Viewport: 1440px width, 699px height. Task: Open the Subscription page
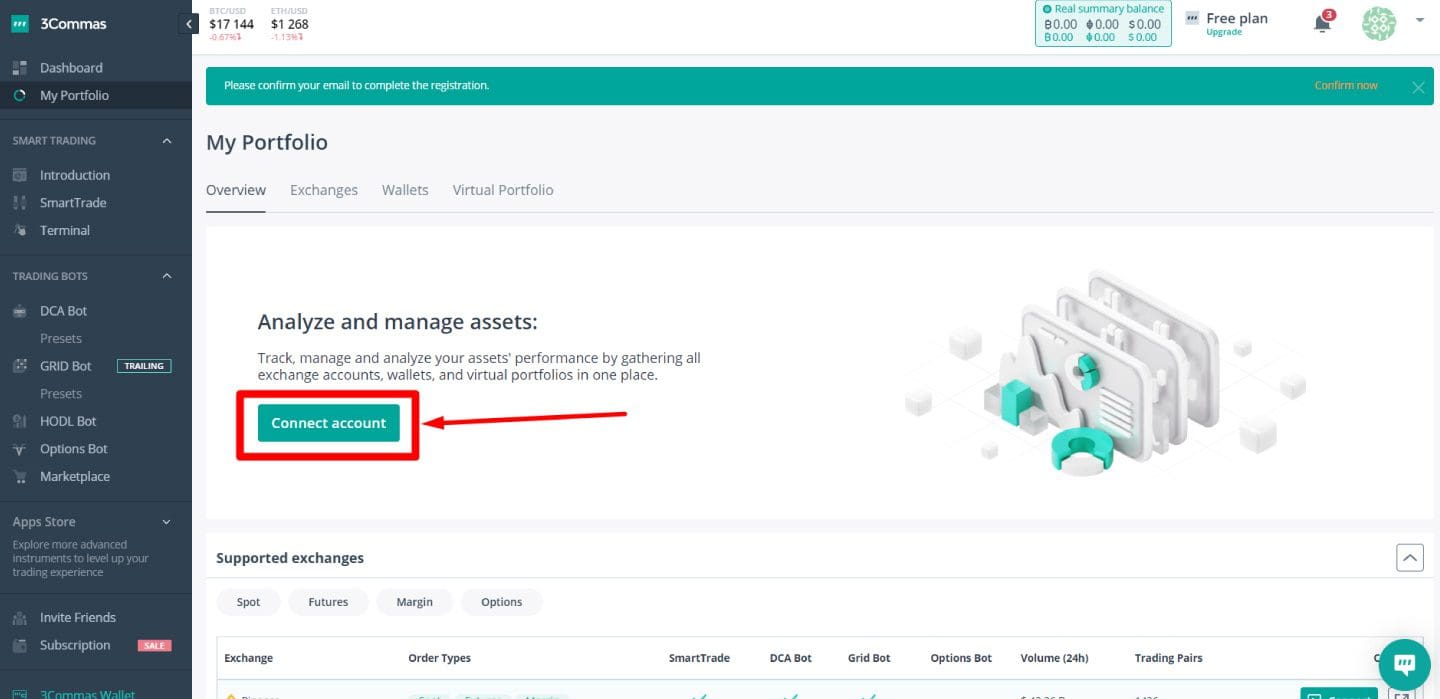point(75,645)
